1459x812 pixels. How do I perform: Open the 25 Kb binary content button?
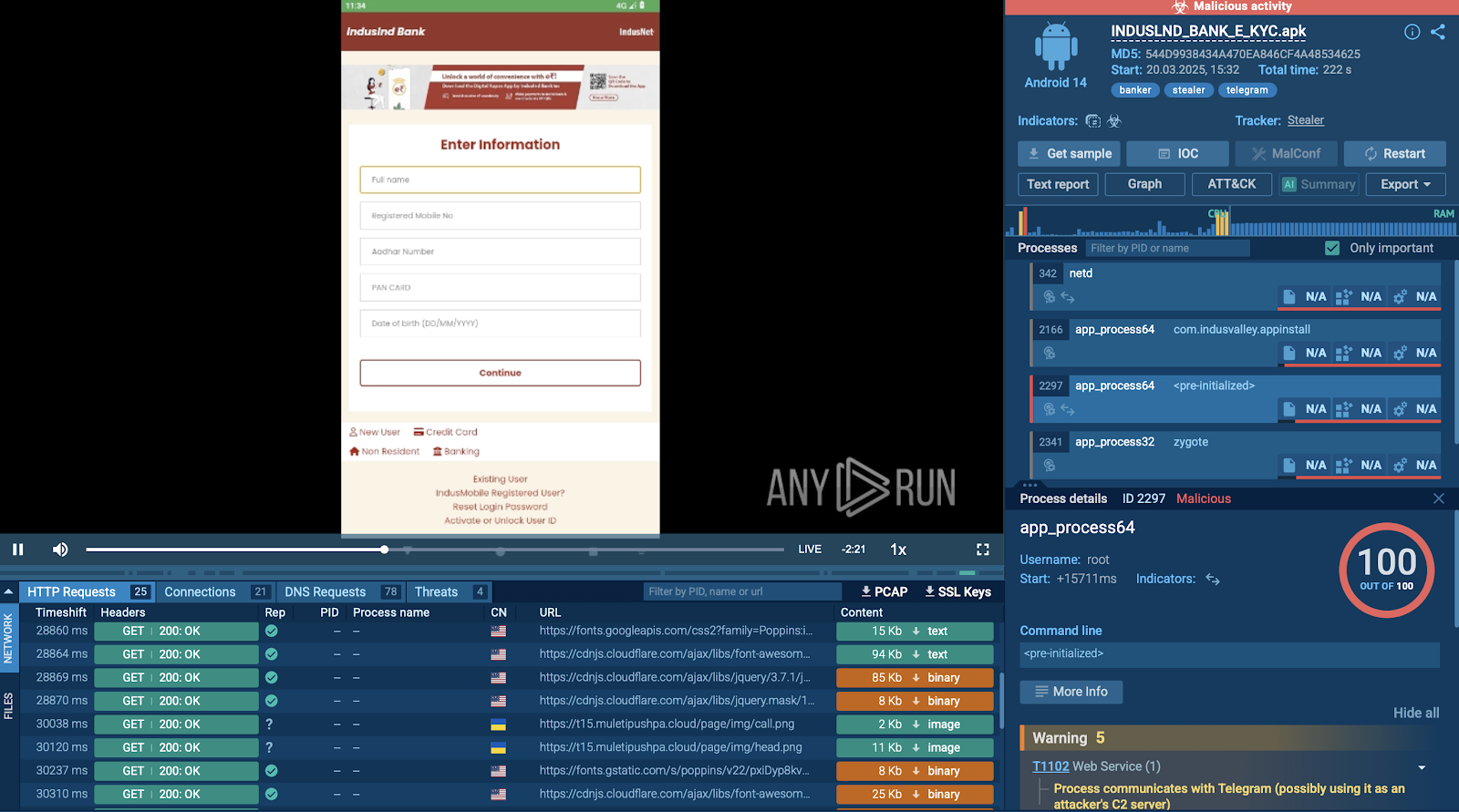click(915, 794)
